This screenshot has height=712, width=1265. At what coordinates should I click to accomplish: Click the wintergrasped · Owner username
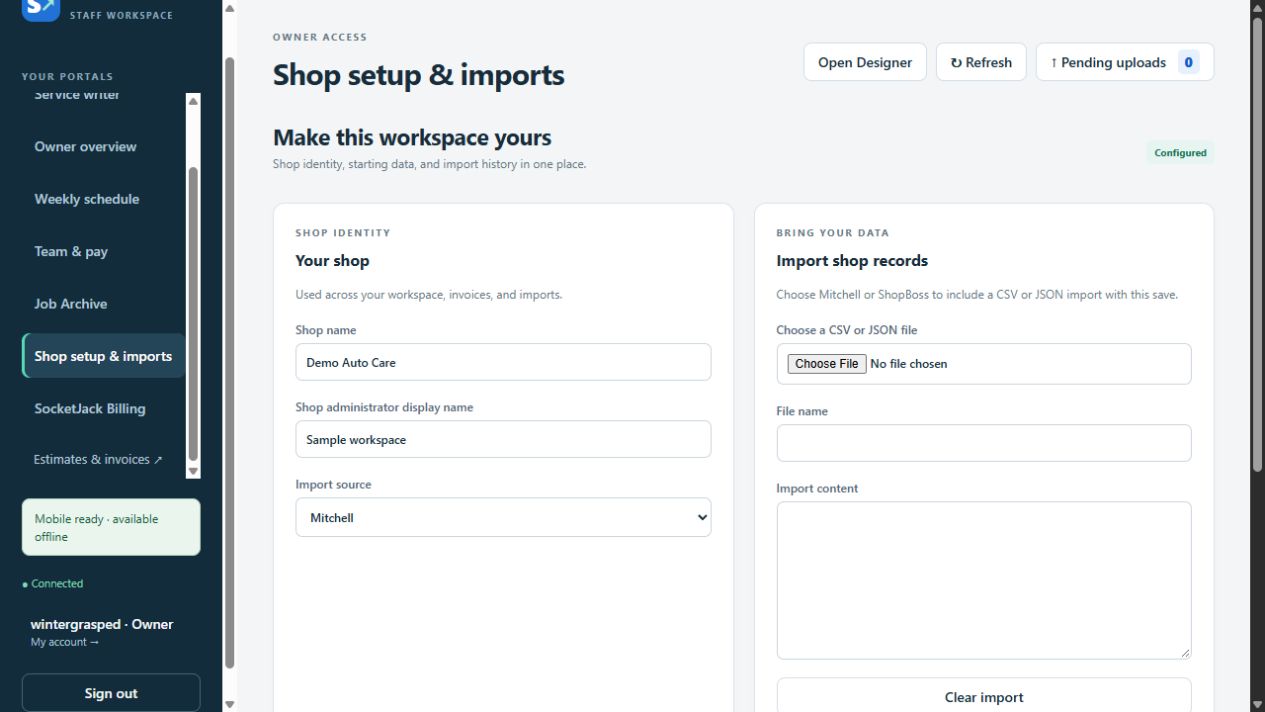coord(101,624)
